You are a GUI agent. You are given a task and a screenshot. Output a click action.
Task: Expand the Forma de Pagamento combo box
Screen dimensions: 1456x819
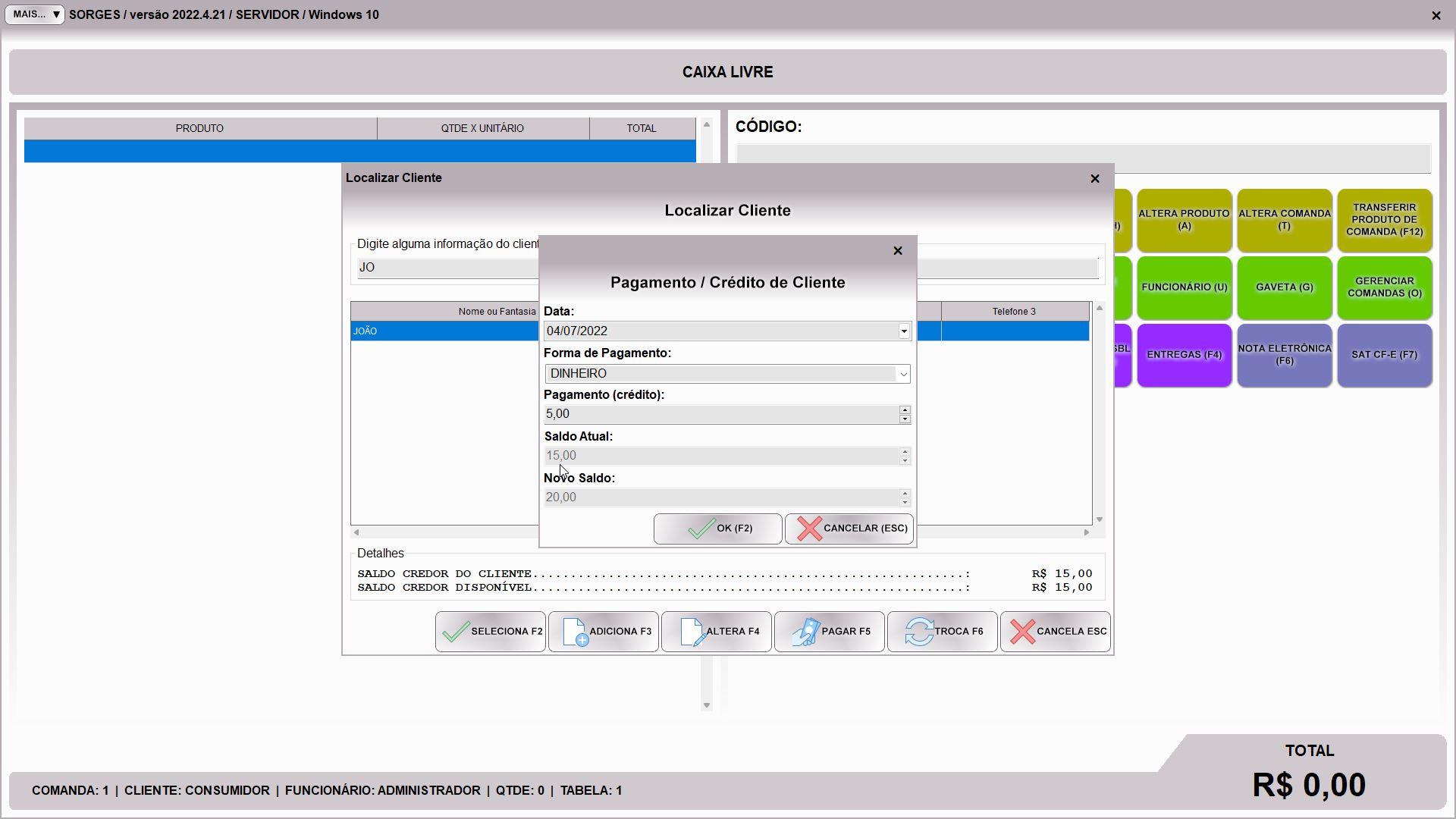pos(903,374)
